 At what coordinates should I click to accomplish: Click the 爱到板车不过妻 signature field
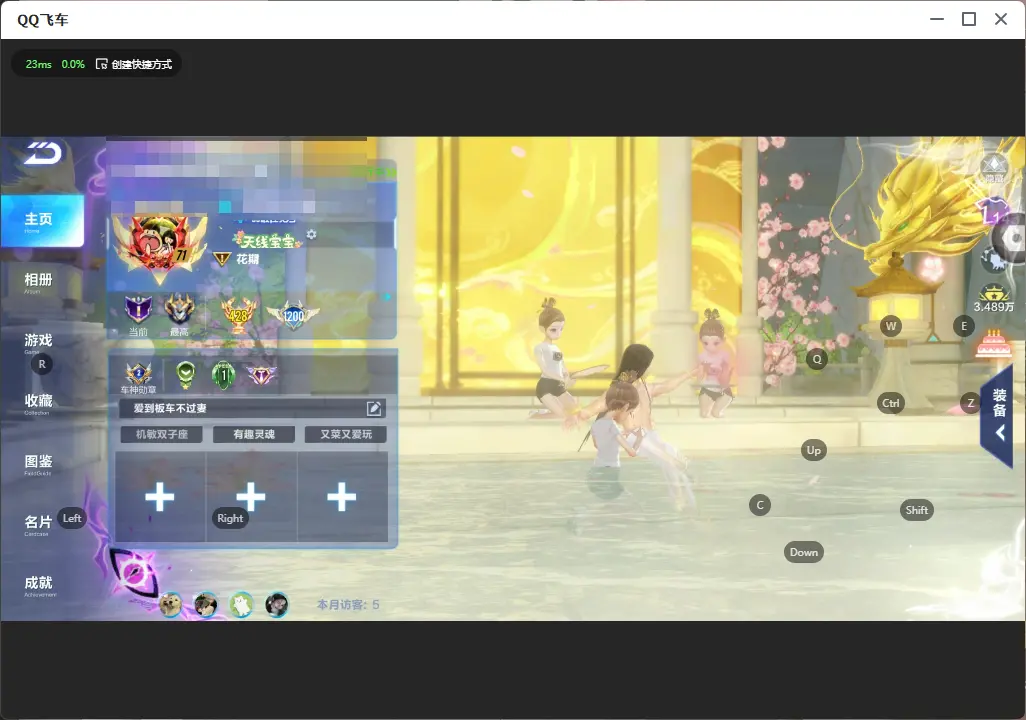252,408
